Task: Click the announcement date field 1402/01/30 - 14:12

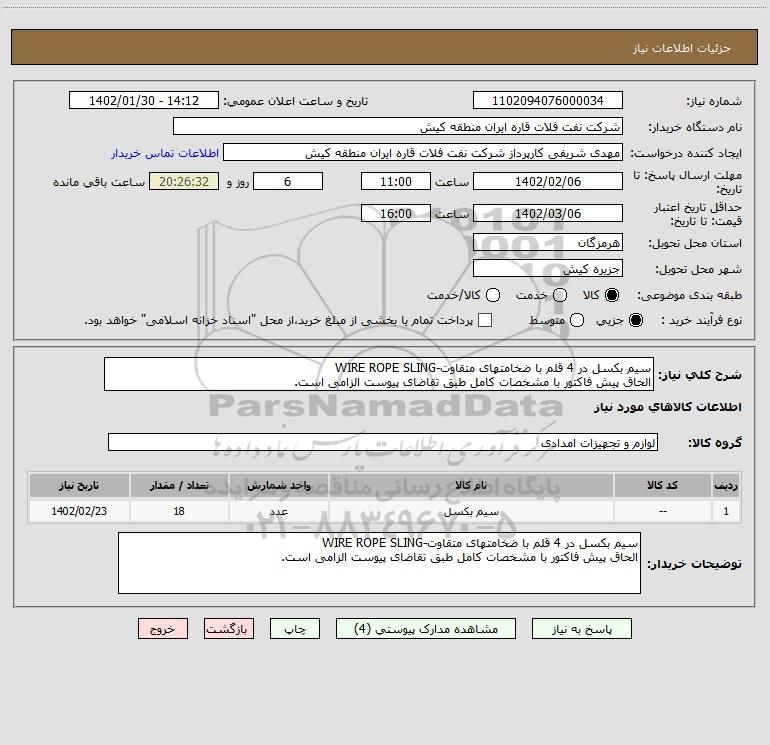Action: tap(144, 101)
